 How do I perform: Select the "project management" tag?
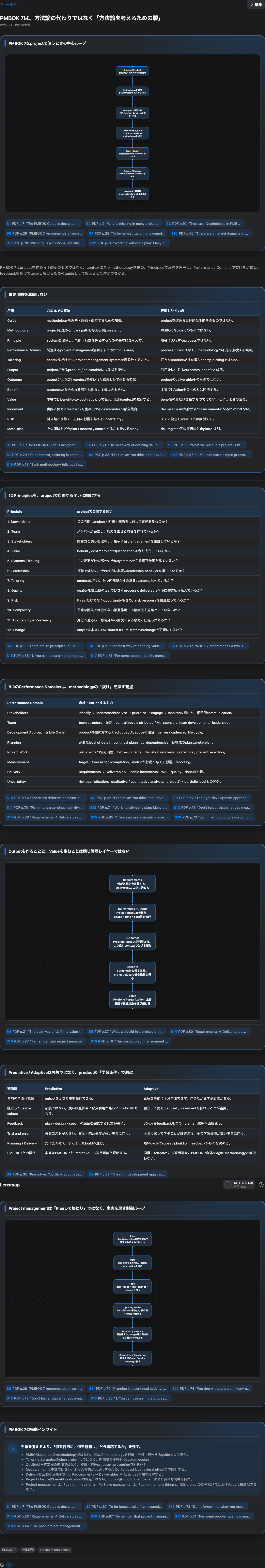click(55, 1550)
